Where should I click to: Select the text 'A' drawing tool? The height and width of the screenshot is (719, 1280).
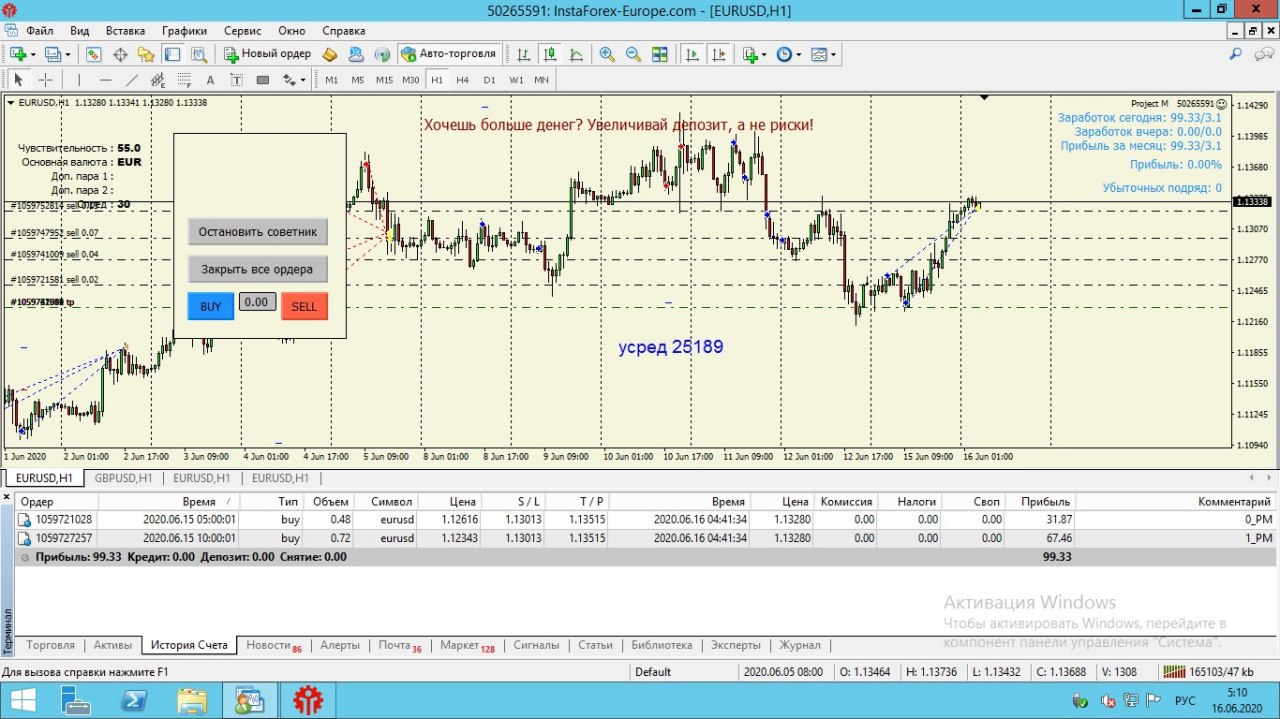pos(210,80)
